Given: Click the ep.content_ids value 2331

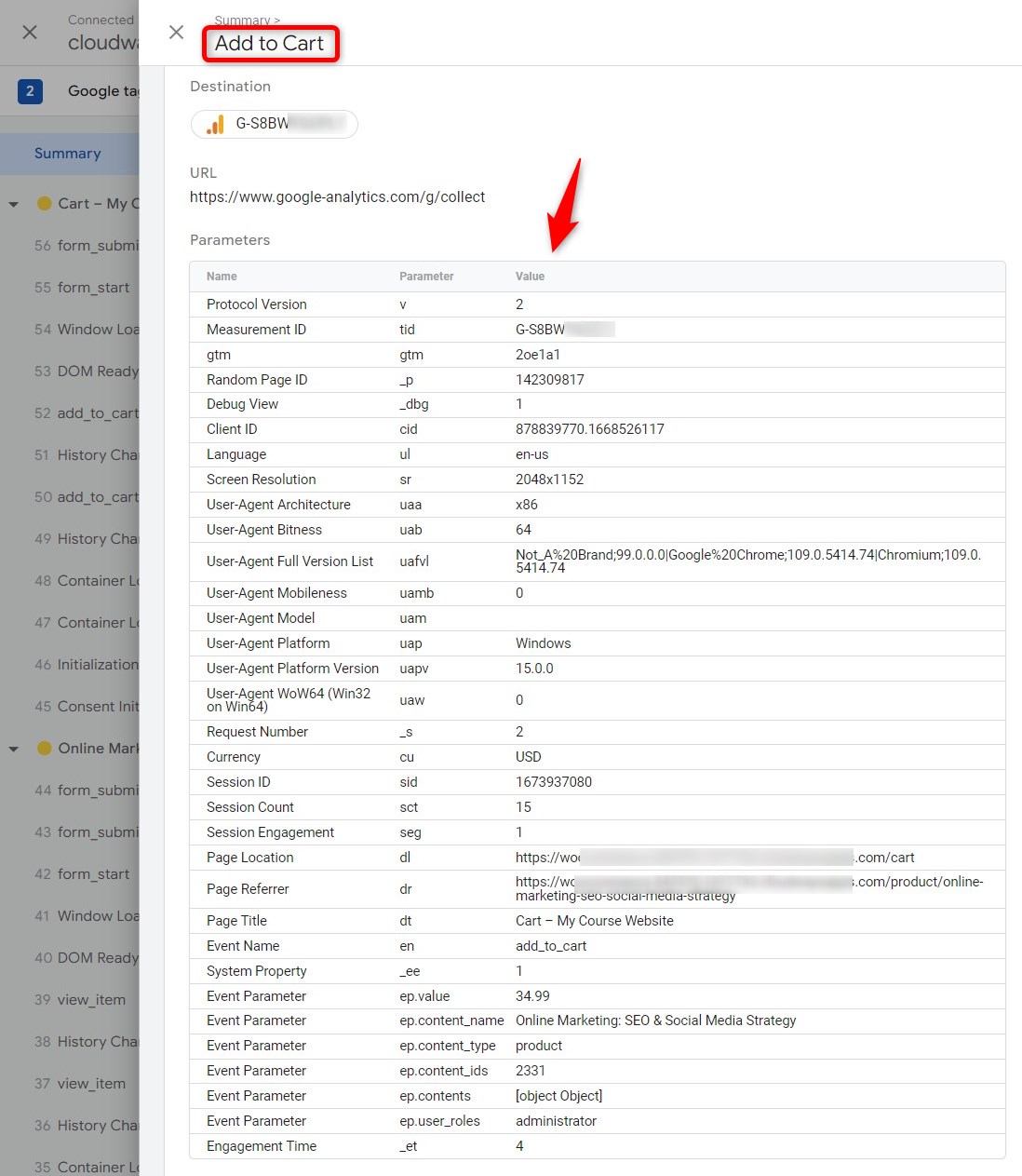Looking at the screenshot, I should [x=531, y=1071].
